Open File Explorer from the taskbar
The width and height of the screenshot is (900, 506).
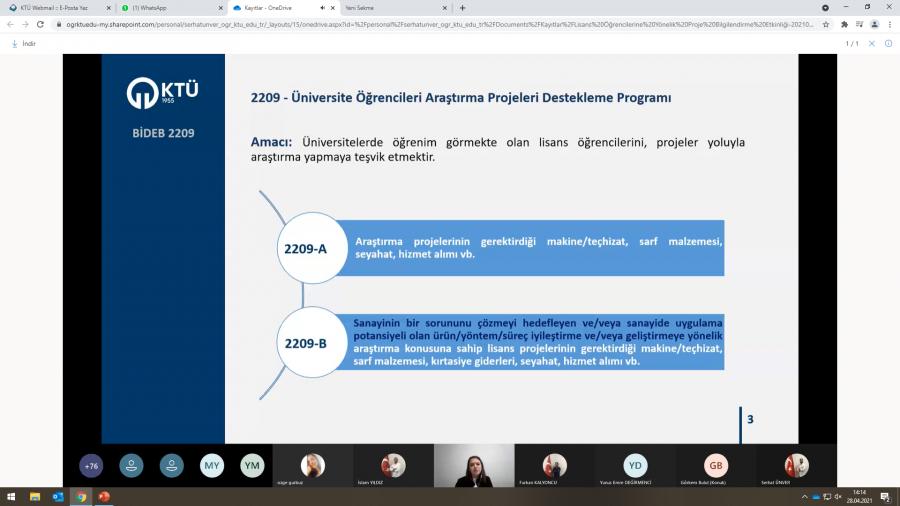[35, 497]
